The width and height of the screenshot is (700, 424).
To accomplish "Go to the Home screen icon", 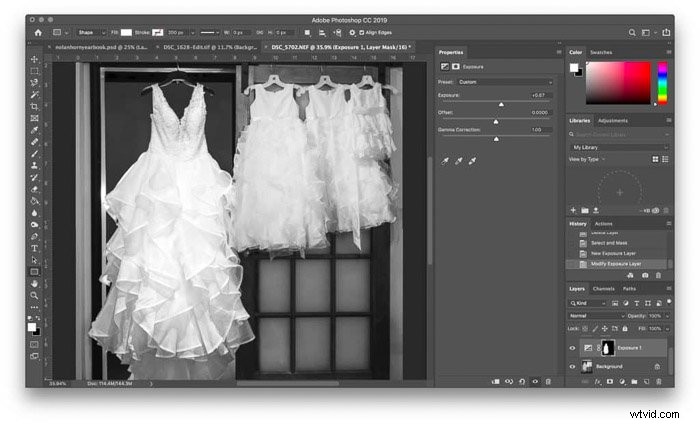I will [x=38, y=33].
